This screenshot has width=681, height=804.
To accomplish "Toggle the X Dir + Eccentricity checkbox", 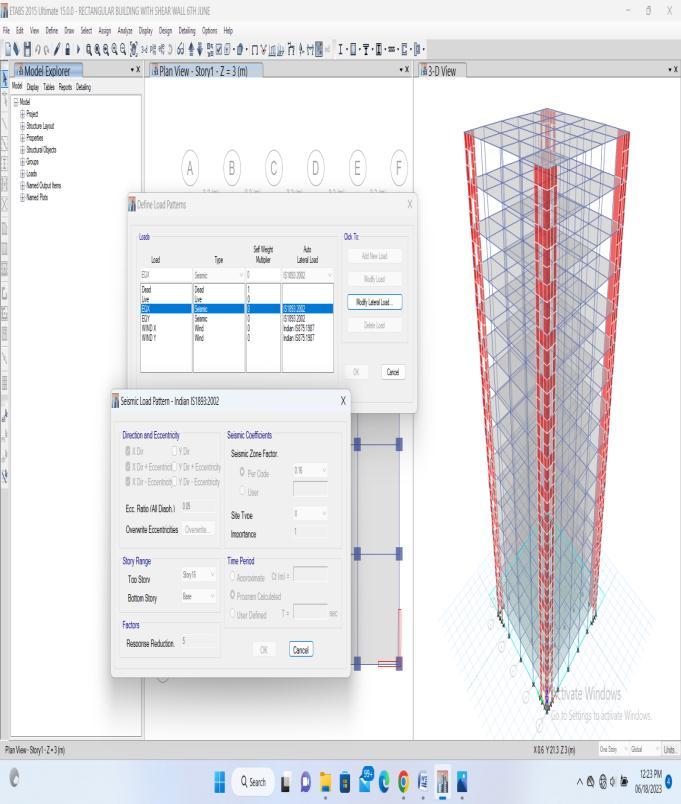I will (x=128, y=467).
